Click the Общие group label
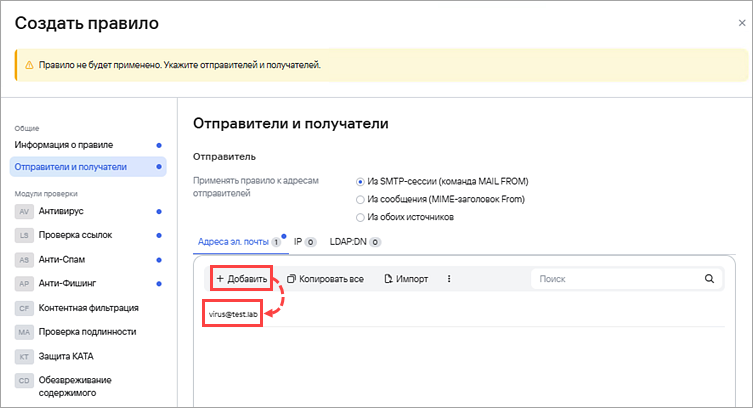753x408 pixels. (x=27, y=129)
